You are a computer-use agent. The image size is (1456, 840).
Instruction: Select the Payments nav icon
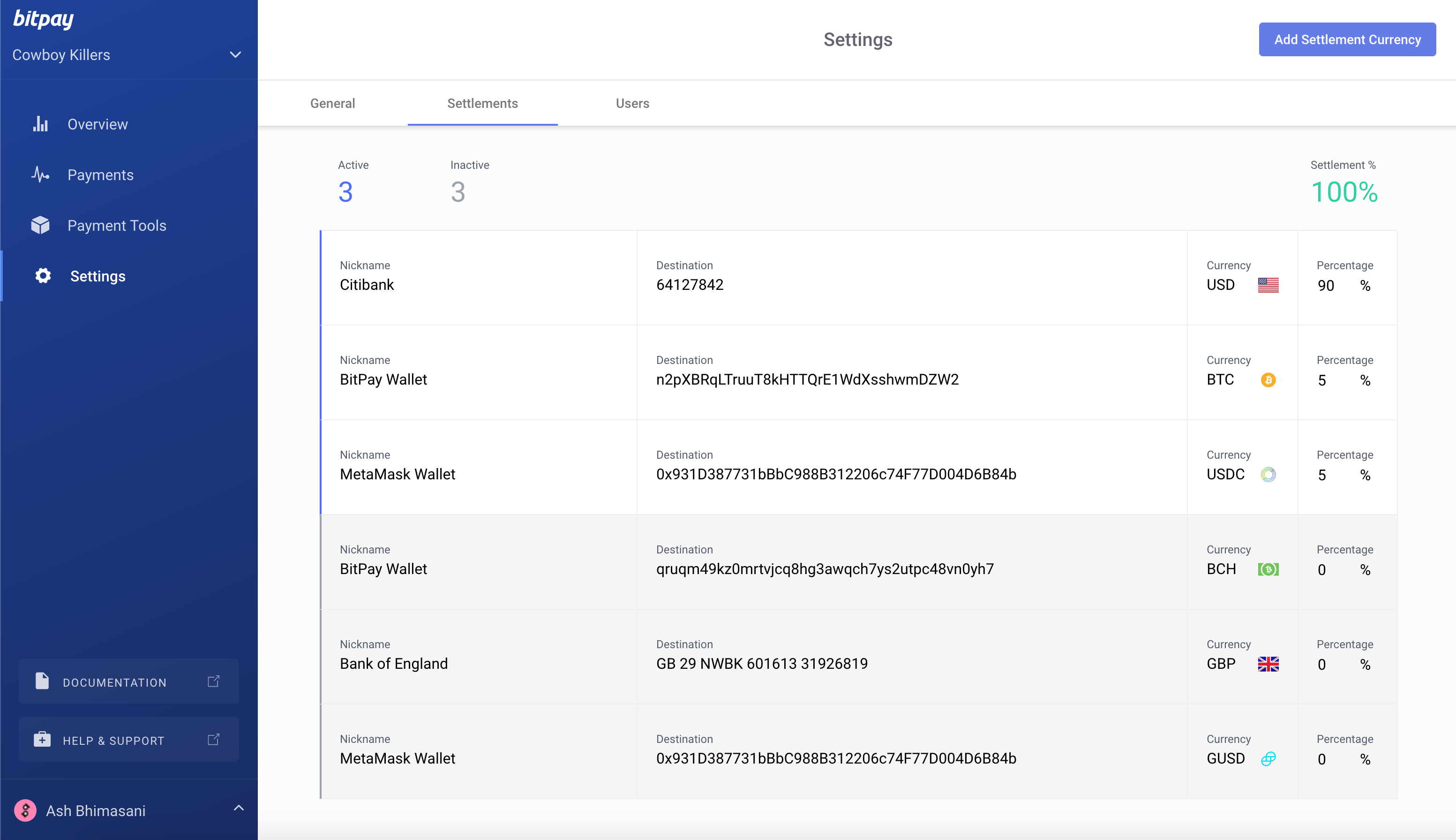click(x=41, y=174)
